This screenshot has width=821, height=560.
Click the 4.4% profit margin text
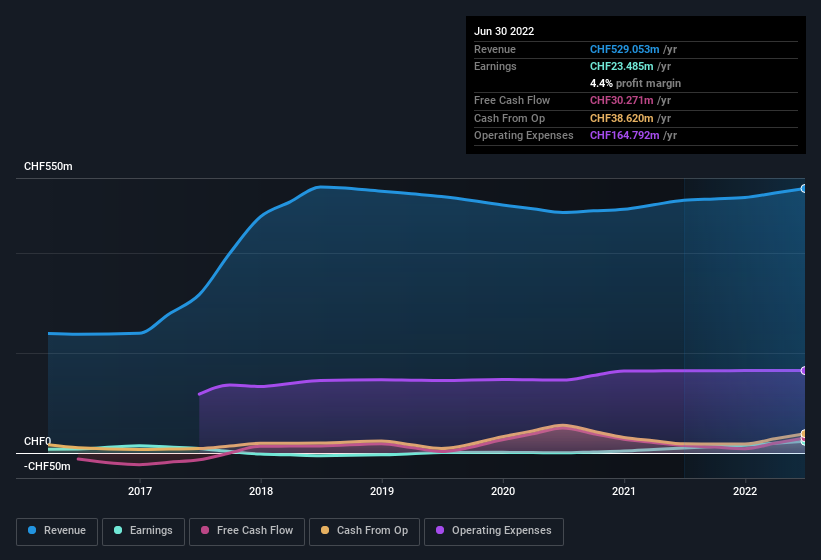point(635,83)
